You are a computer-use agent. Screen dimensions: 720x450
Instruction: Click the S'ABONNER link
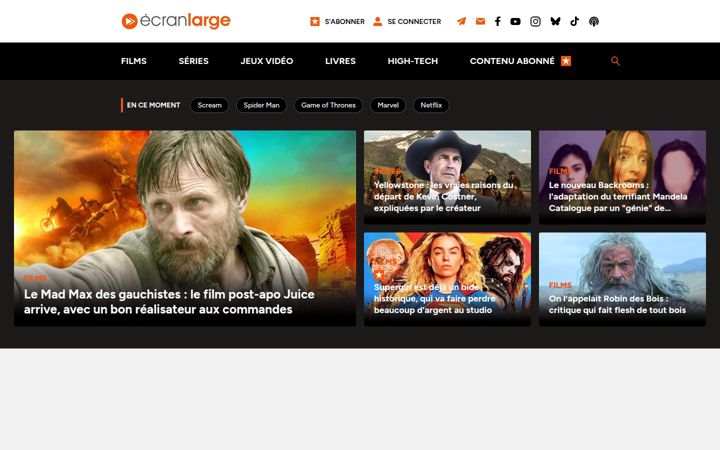tap(344, 22)
